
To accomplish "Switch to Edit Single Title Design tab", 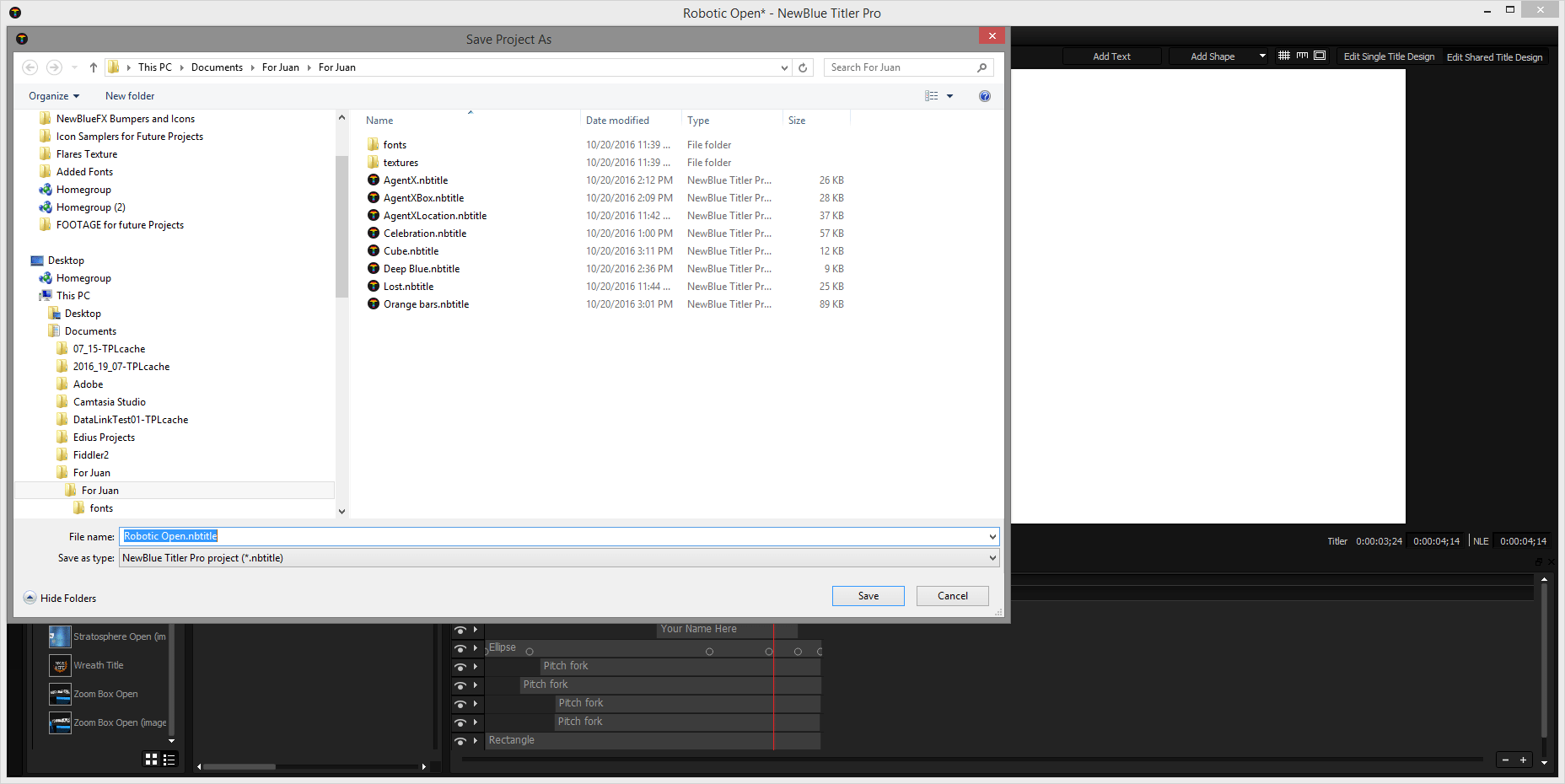I will click(1389, 56).
